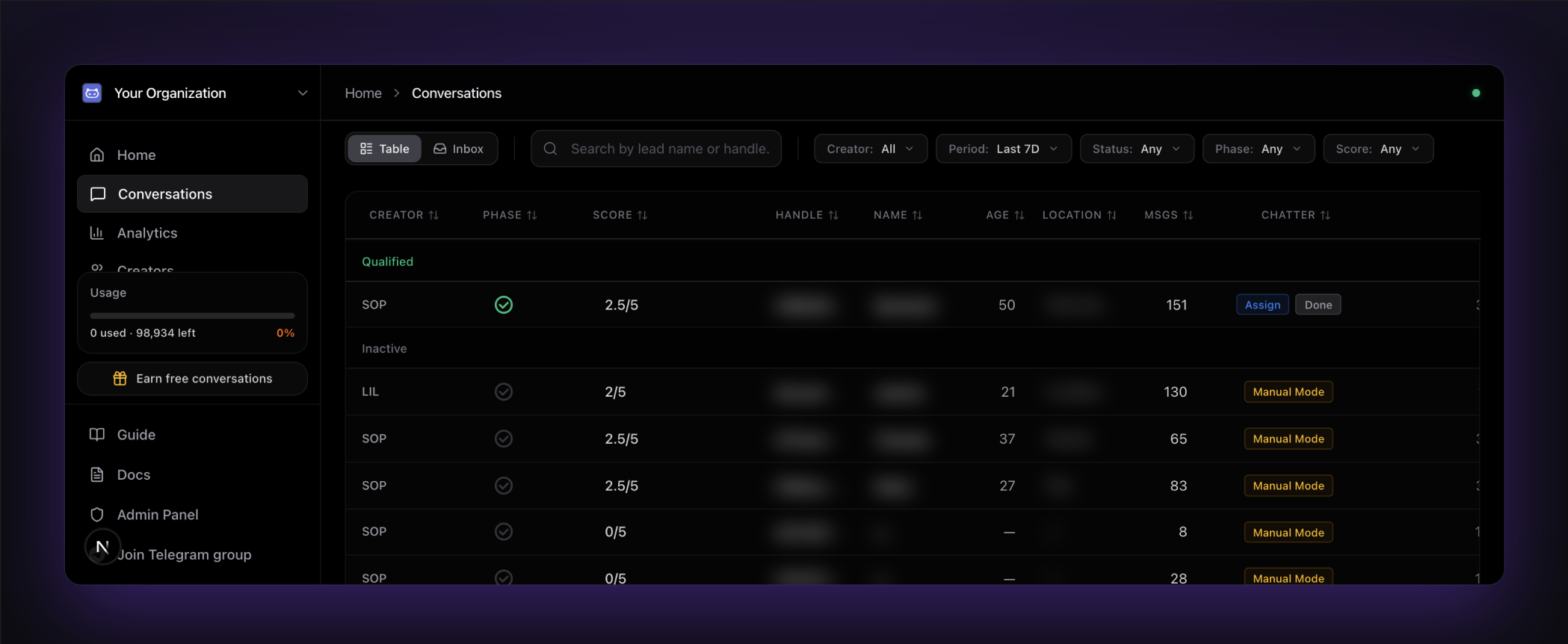Sort by the SCORE column
This screenshot has height=644, width=1568.
point(620,215)
